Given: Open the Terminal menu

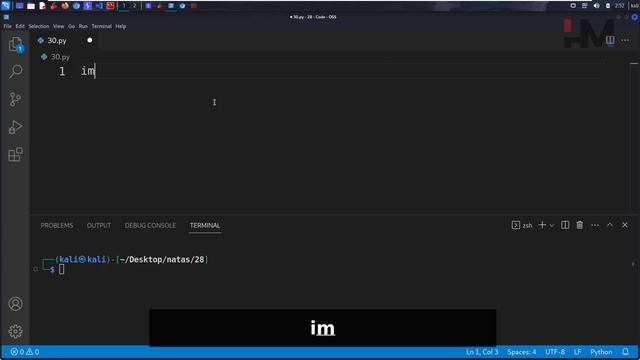Looking at the screenshot, I should (101, 26).
